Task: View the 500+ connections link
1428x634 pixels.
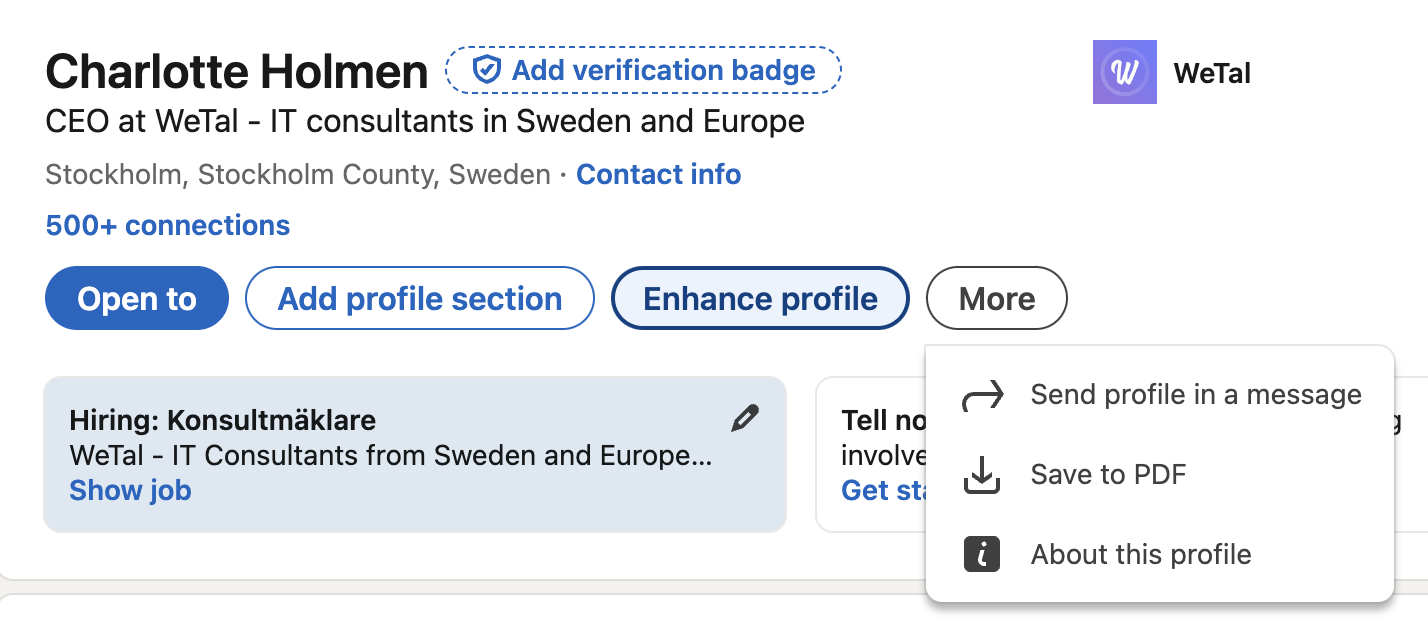Action: [x=168, y=225]
